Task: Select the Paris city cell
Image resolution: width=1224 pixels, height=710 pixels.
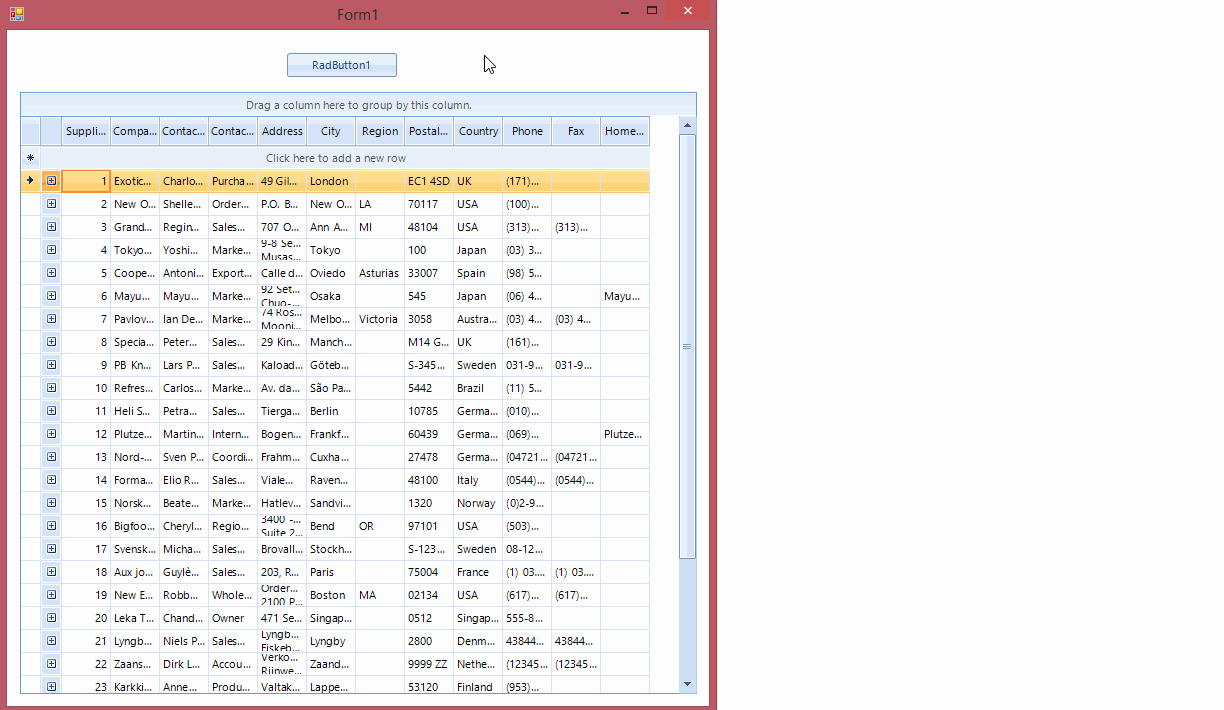Action: click(x=331, y=572)
